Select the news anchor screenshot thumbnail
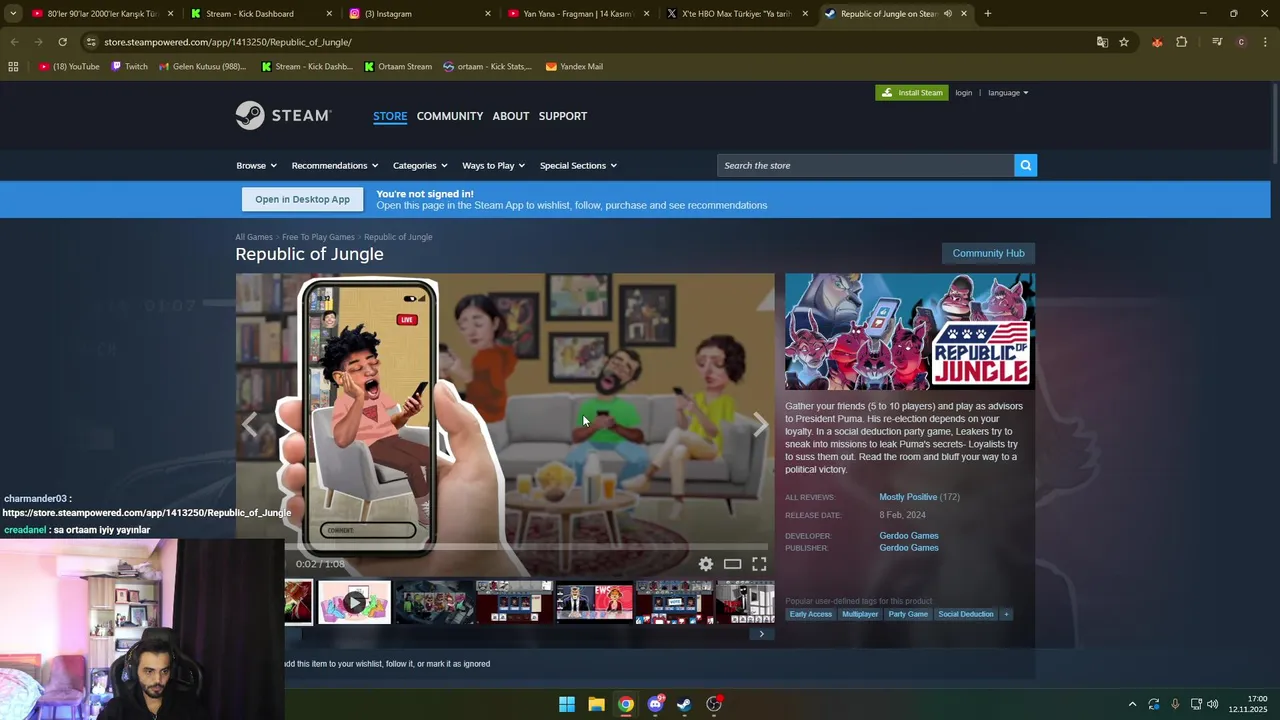The width and height of the screenshot is (1280, 720). 594,603
